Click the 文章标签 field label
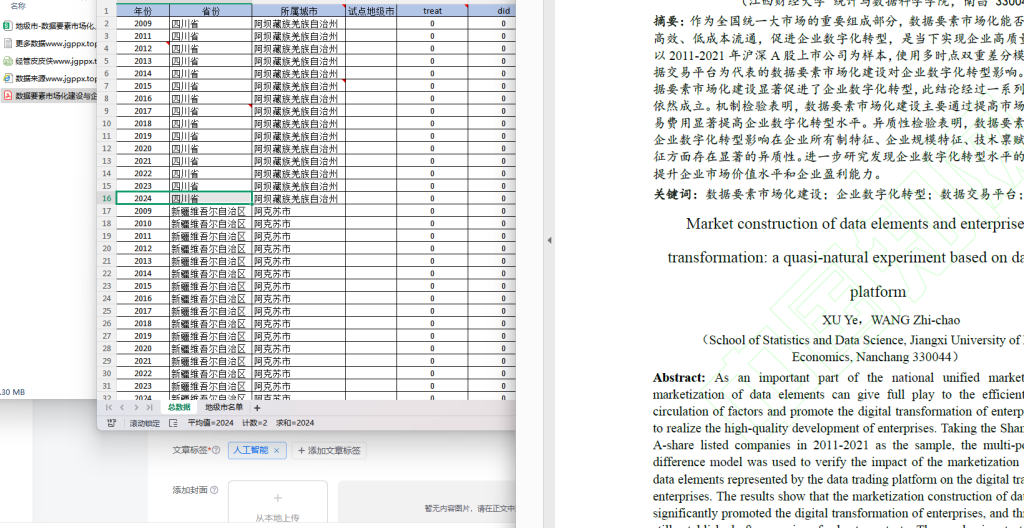 (x=190, y=450)
